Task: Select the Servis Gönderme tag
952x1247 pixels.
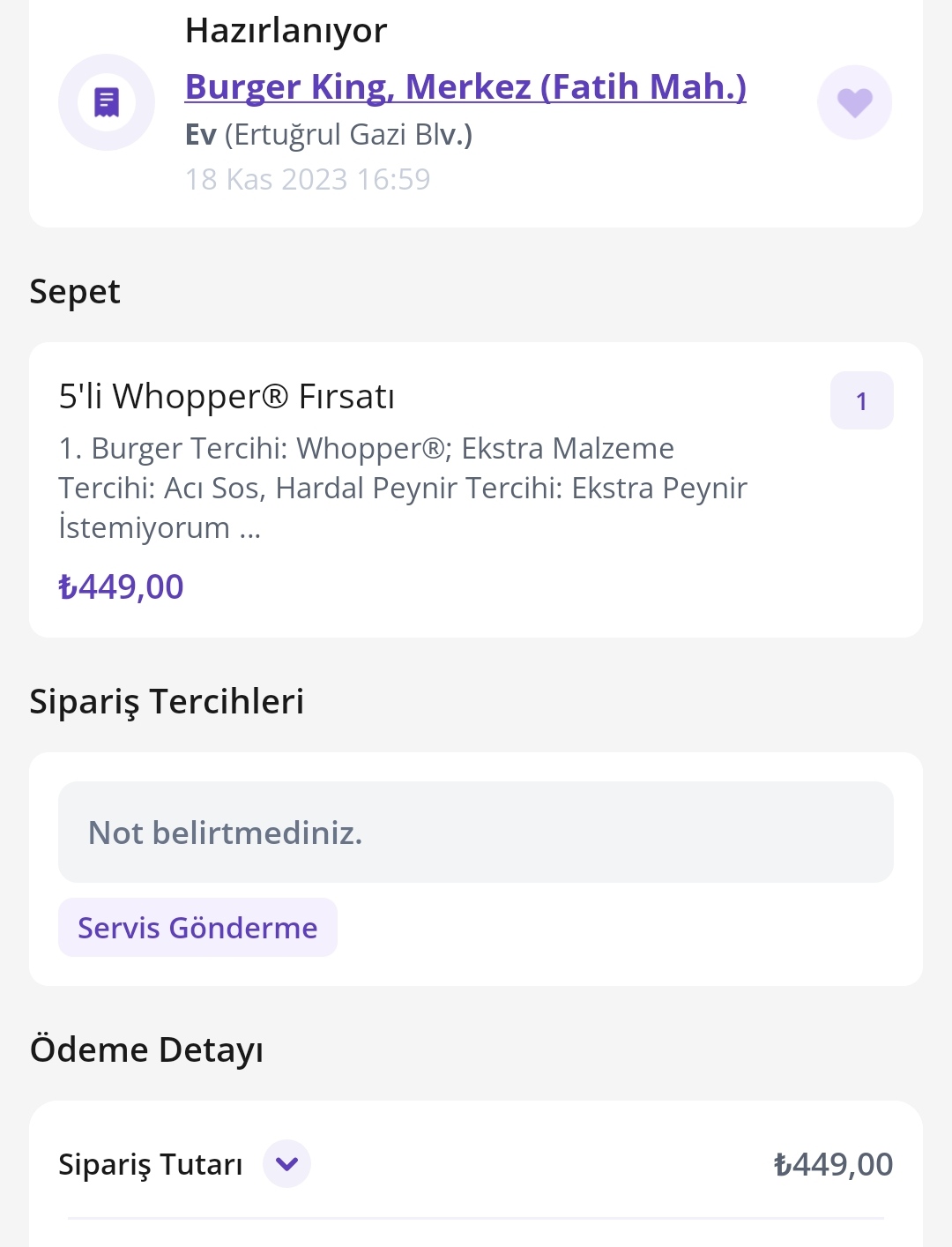Action: coord(197,927)
